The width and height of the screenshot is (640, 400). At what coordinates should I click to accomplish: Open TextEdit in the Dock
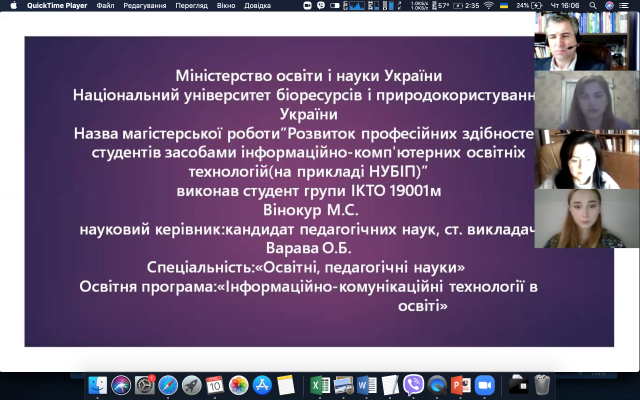[390, 385]
